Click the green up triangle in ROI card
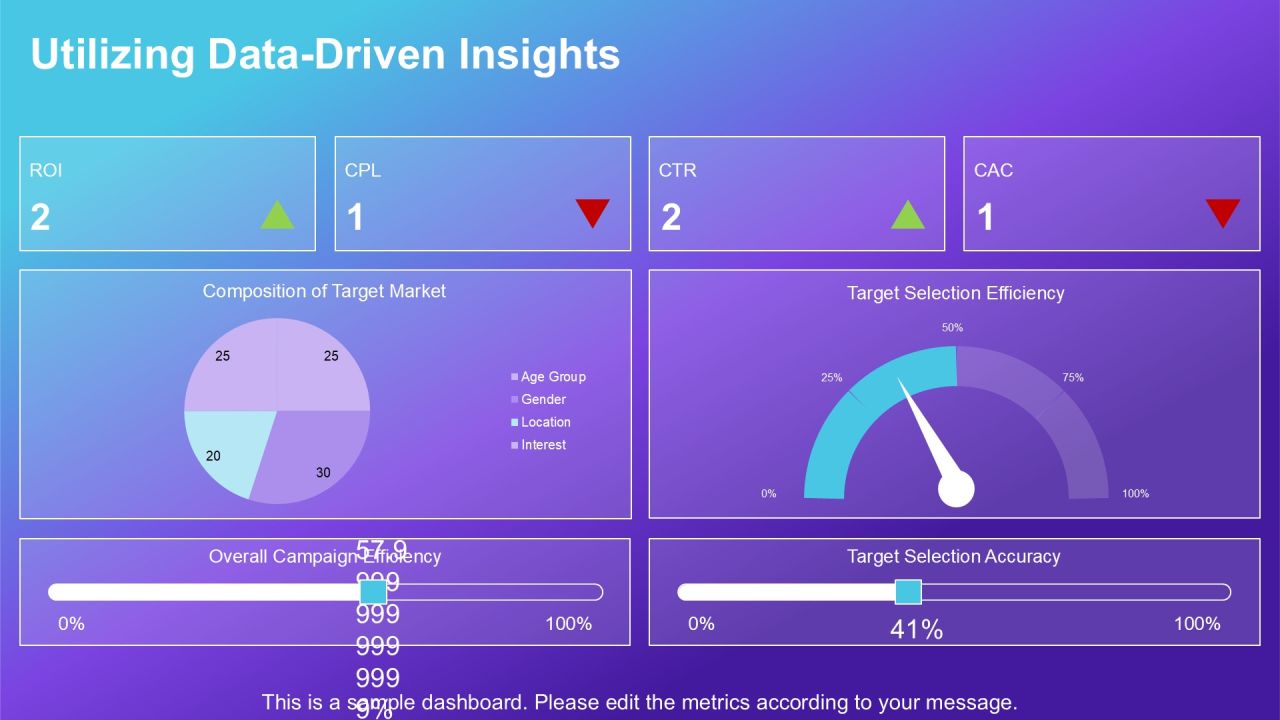Image resolution: width=1280 pixels, height=720 pixels. (x=278, y=215)
